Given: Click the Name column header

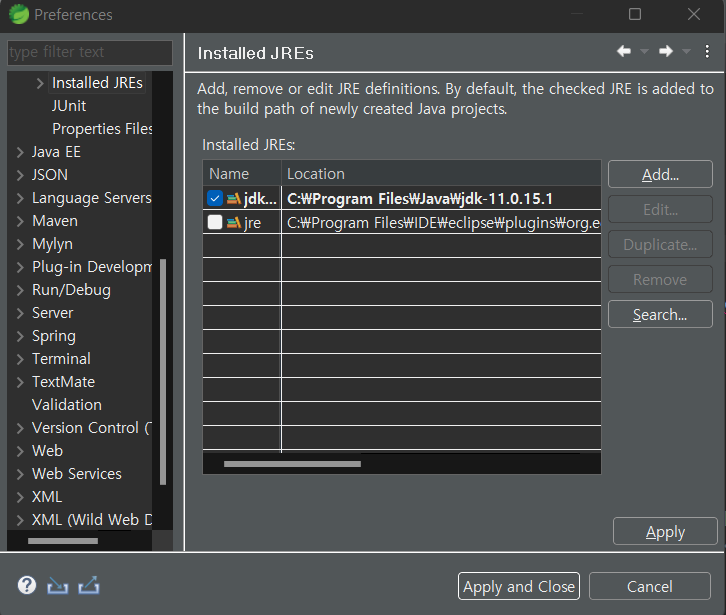Looking at the screenshot, I should (x=242, y=174).
